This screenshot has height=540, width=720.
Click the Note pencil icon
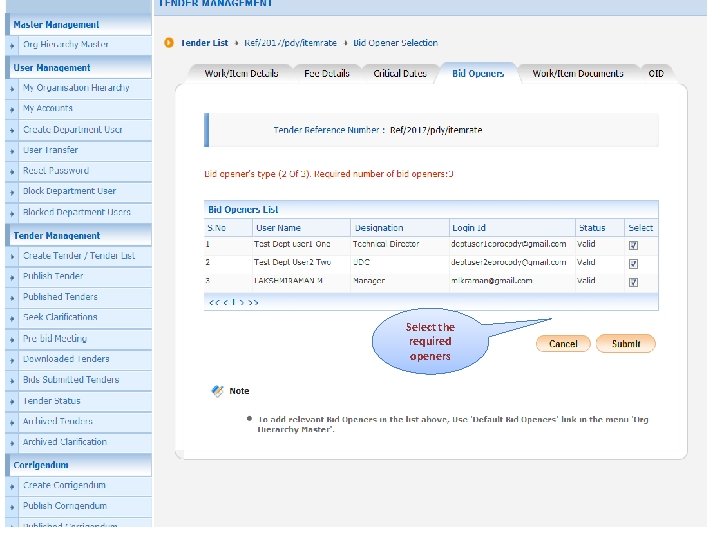[x=217, y=391]
